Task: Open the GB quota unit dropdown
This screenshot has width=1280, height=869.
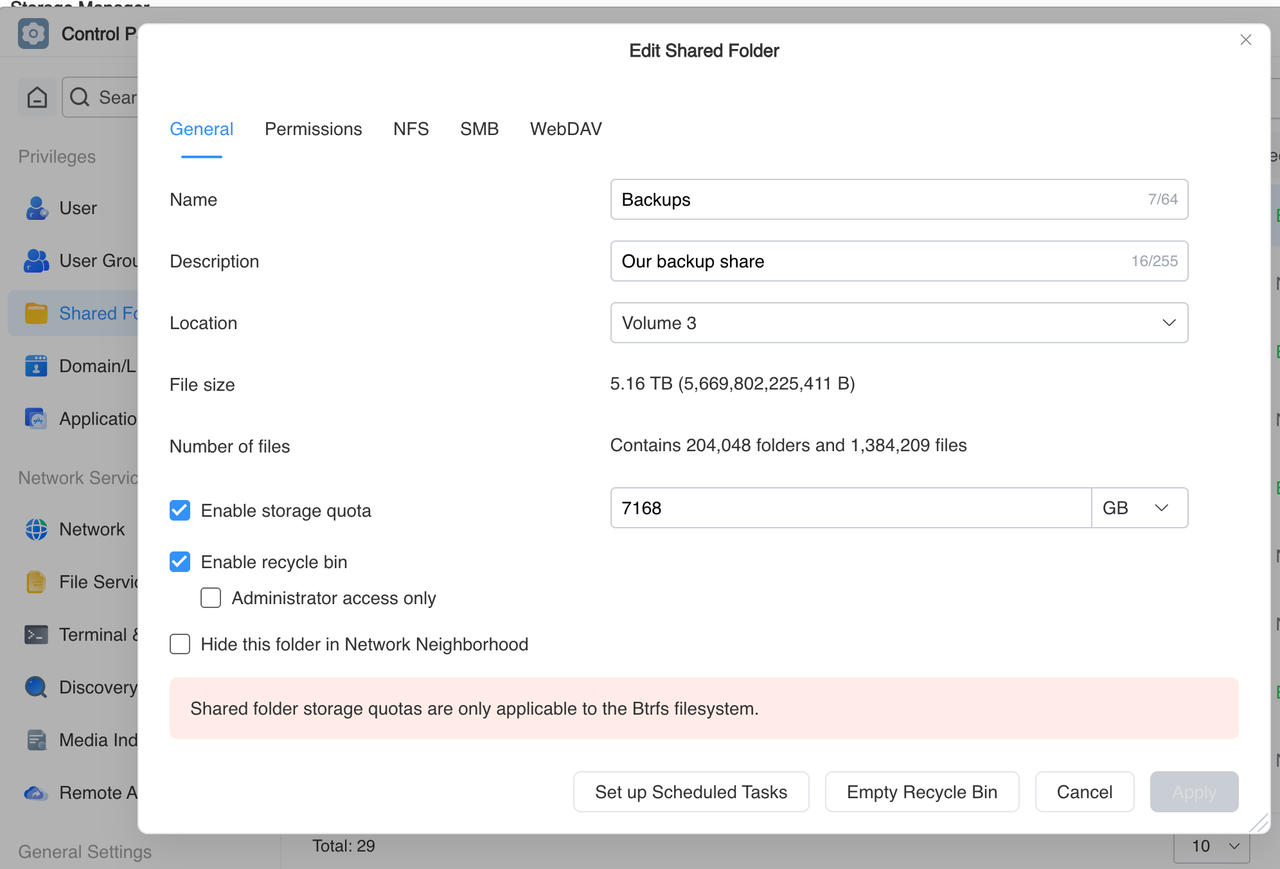Action: click(x=1139, y=508)
